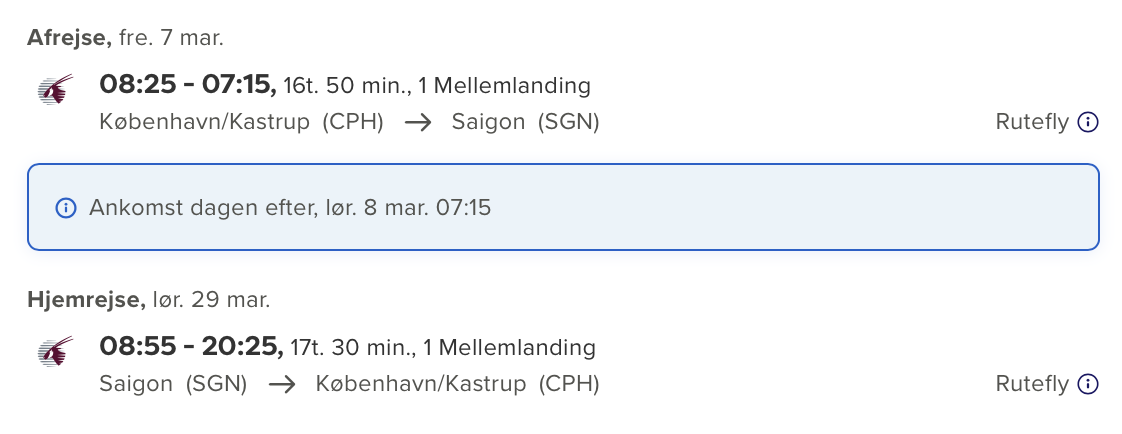Open the info icon beside Rutefly for Hjemrejse
This screenshot has width=1122, height=434.
tap(1088, 385)
